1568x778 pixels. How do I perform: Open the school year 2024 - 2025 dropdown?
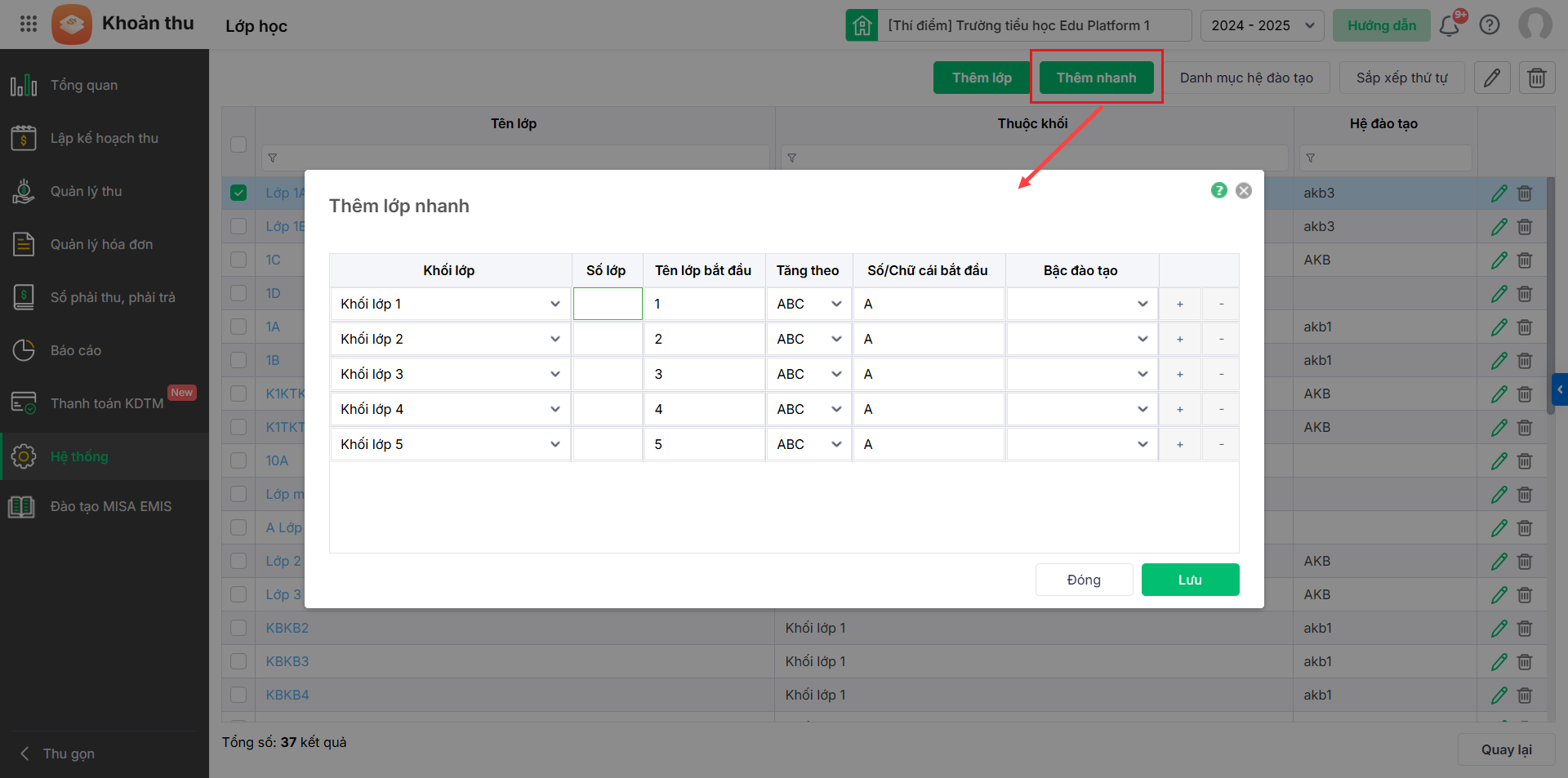[1263, 25]
